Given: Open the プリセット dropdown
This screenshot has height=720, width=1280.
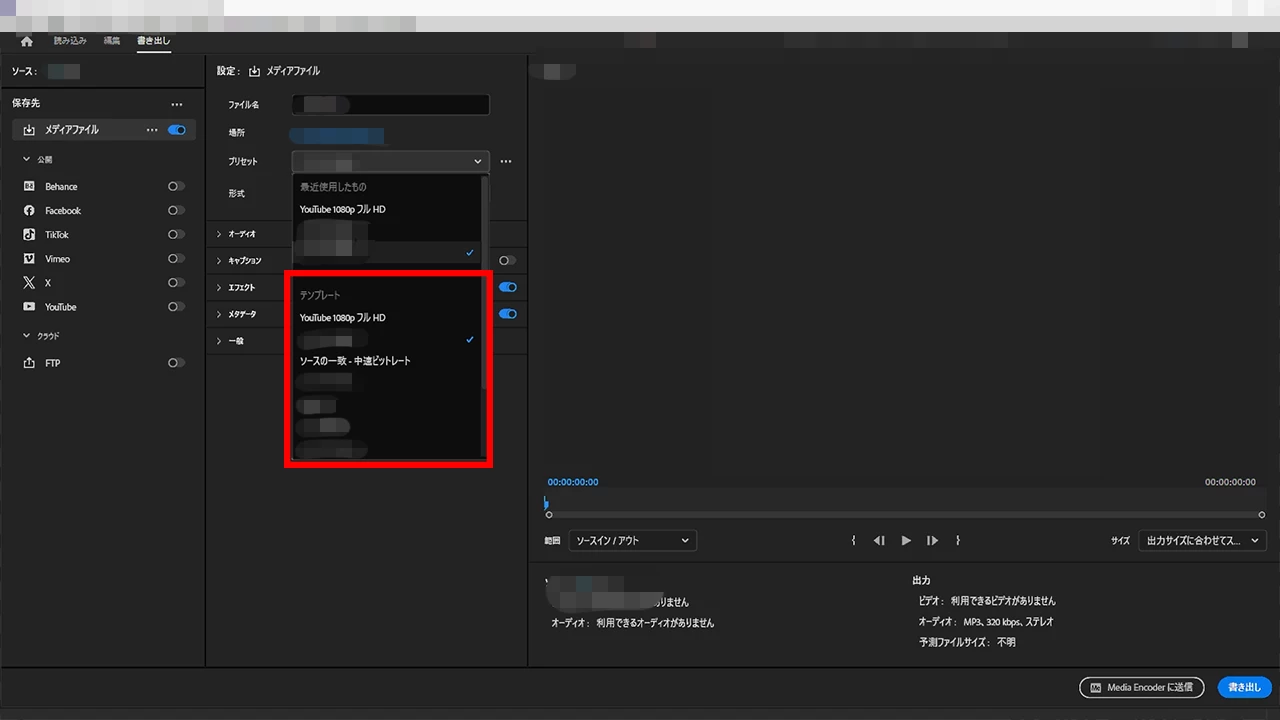Looking at the screenshot, I should coord(390,161).
